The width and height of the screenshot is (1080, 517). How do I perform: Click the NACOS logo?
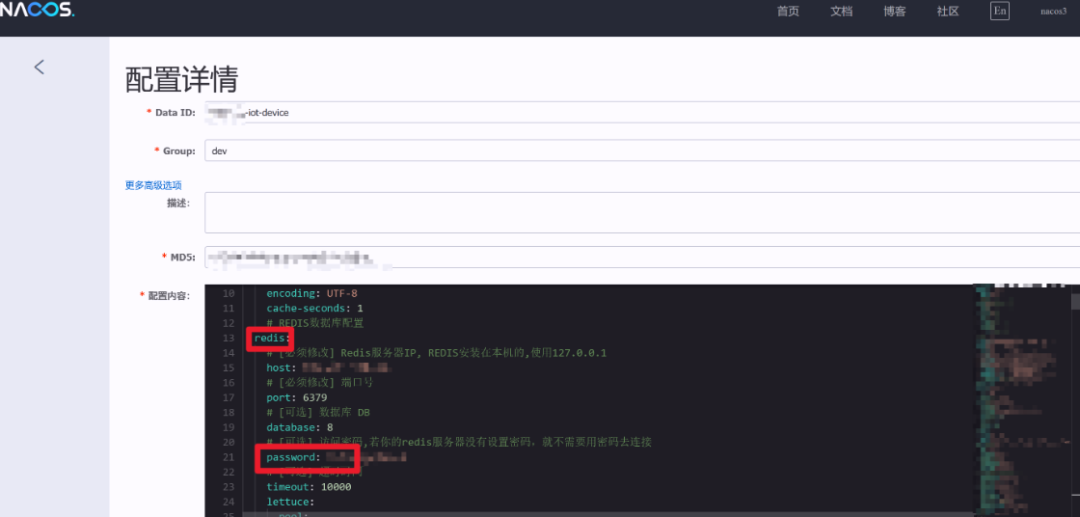click(37, 10)
